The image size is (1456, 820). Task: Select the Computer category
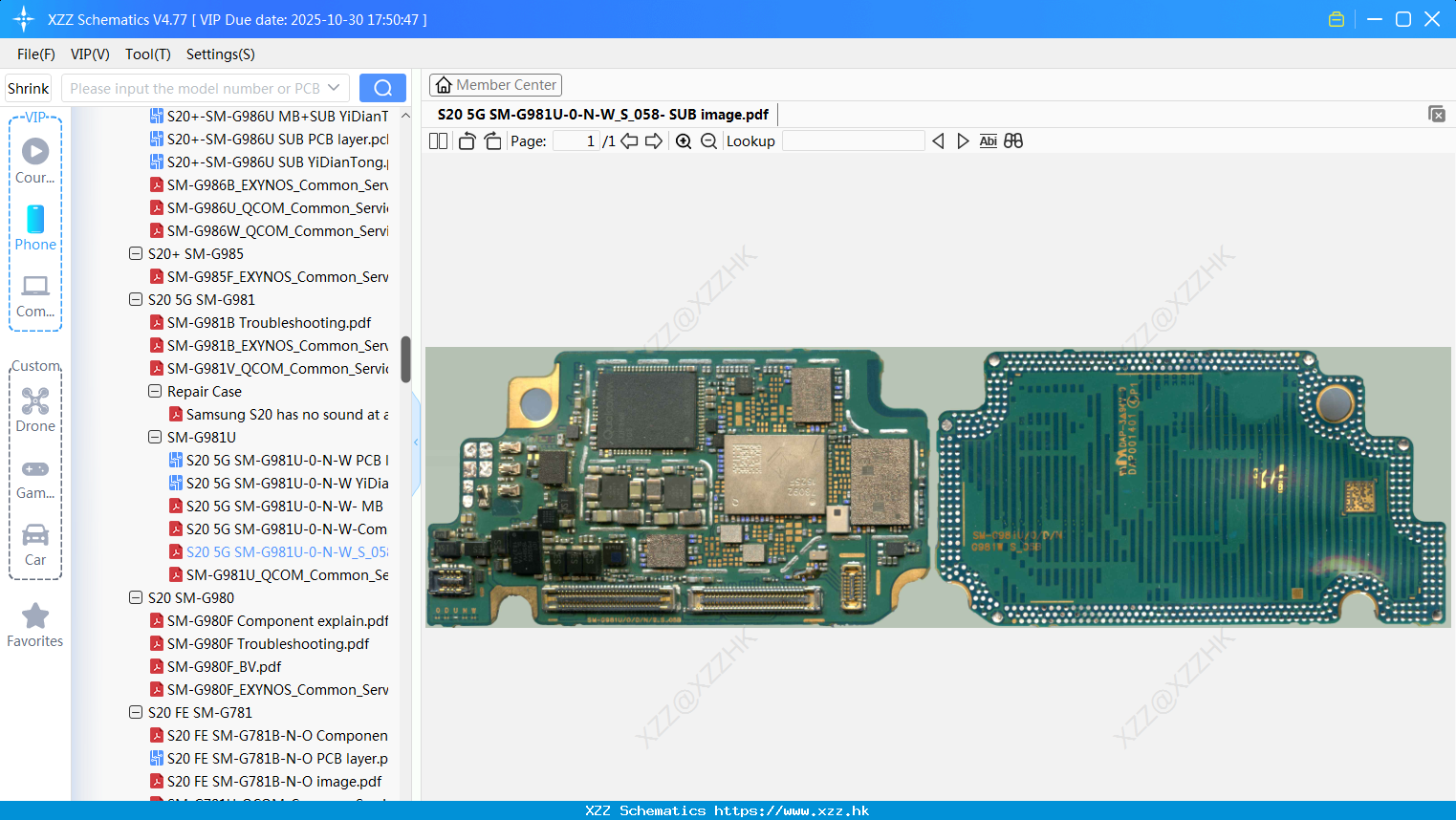35,296
